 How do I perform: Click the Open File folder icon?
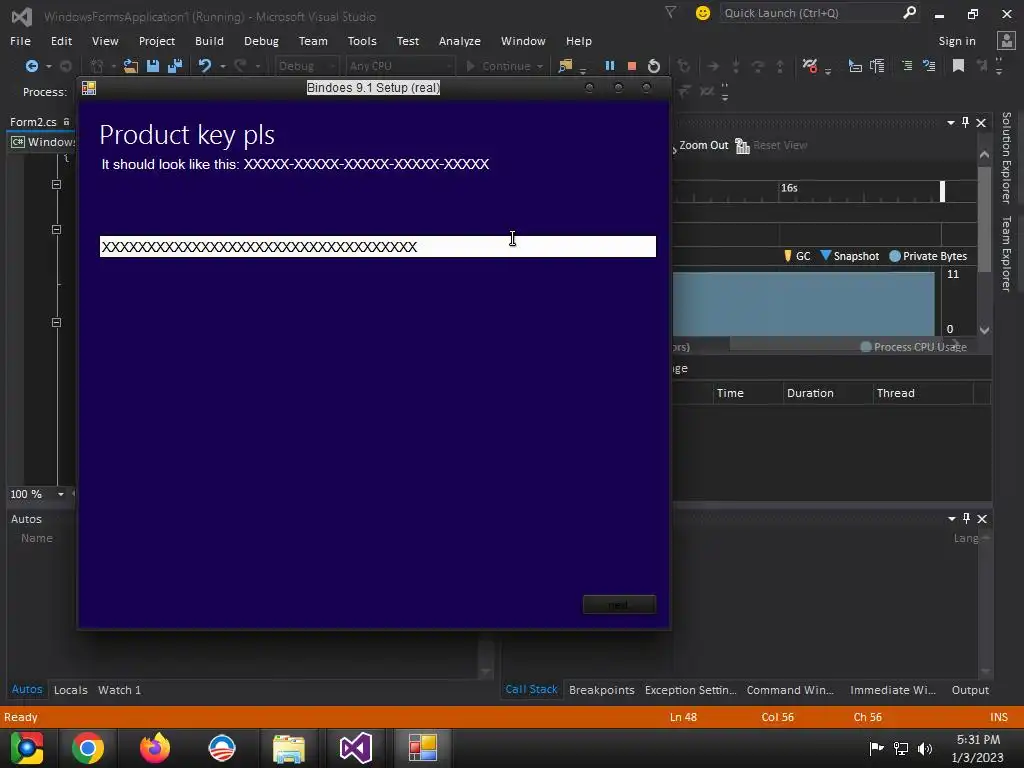131,66
